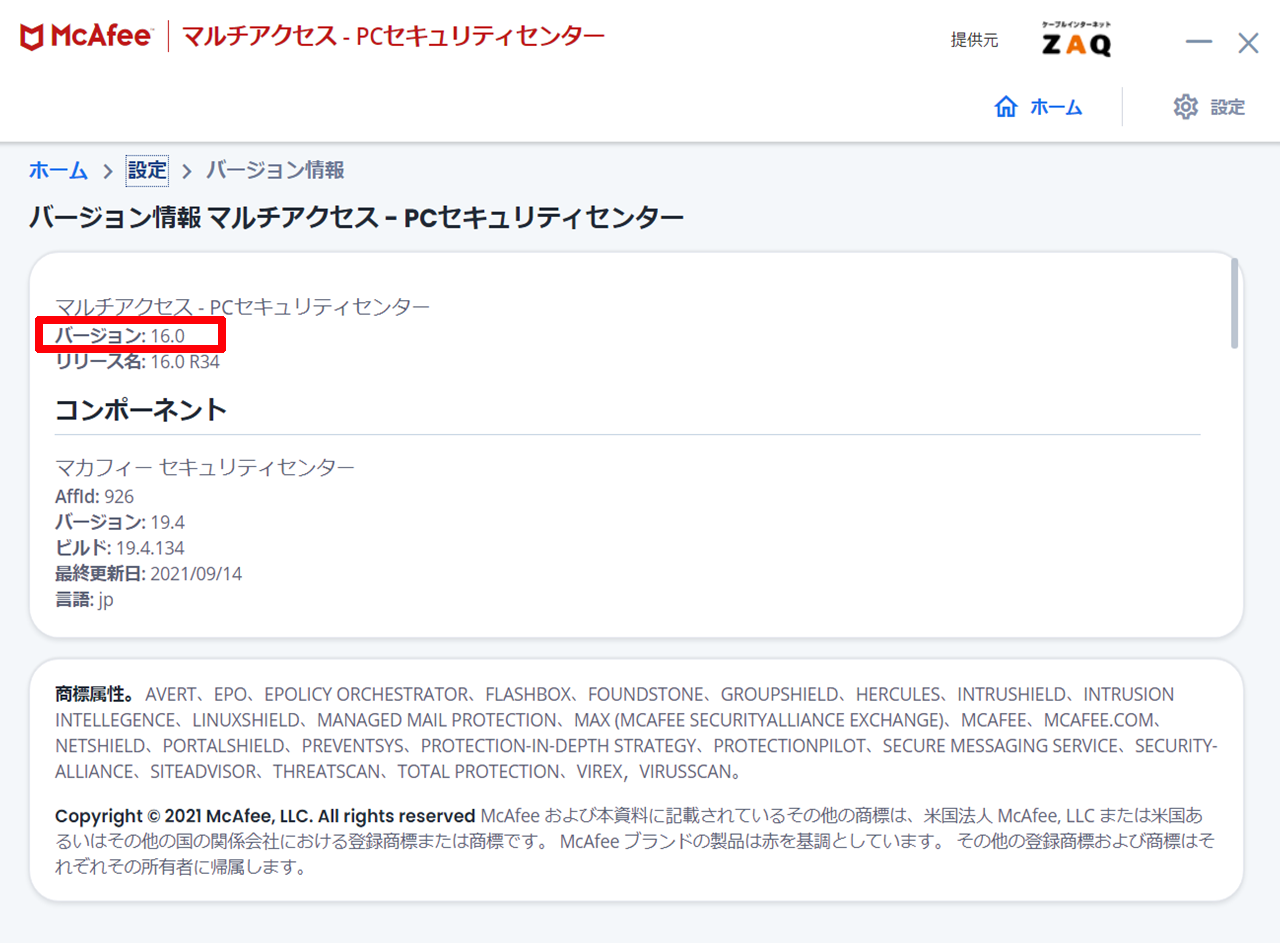Screen dimensions: 1280x943
Task: Click the 商標属性 trademark heading
Action: [x=95, y=694]
